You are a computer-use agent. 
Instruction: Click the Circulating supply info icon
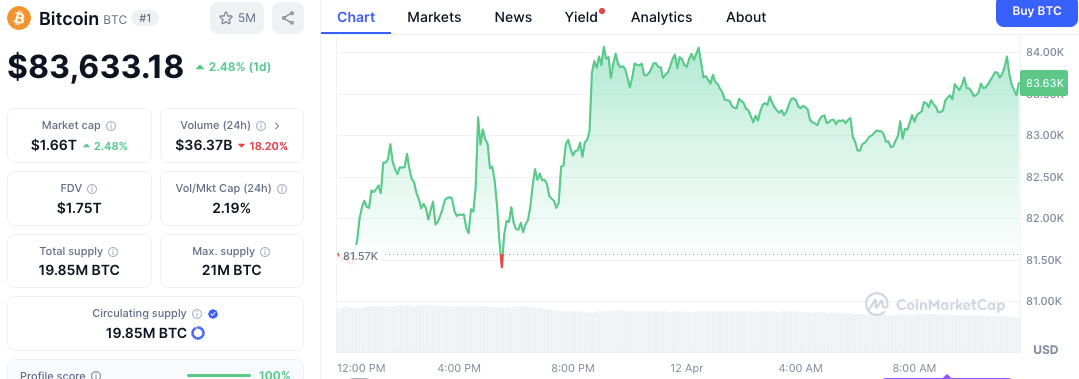click(x=197, y=314)
